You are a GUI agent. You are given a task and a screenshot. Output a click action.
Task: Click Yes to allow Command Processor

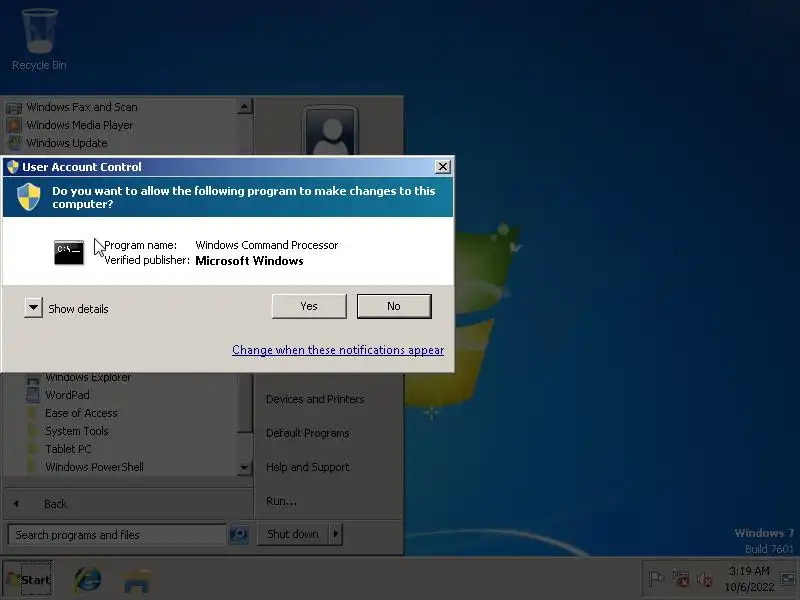tap(309, 306)
